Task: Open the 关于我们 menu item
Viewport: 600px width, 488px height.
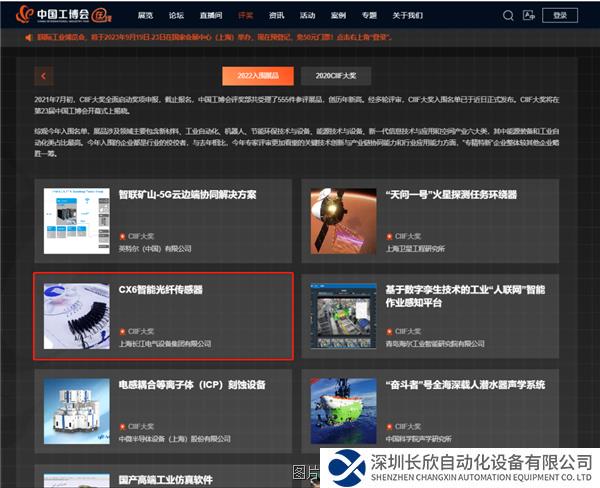Action: [x=407, y=16]
